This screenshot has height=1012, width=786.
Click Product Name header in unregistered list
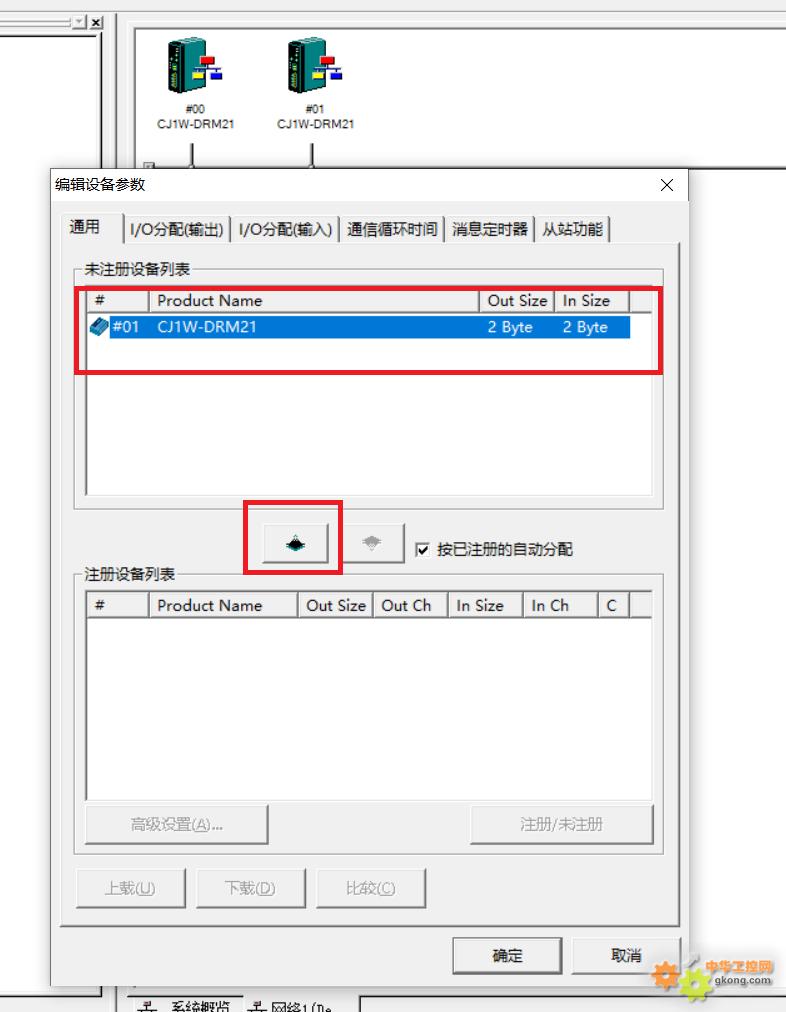[314, 301]
